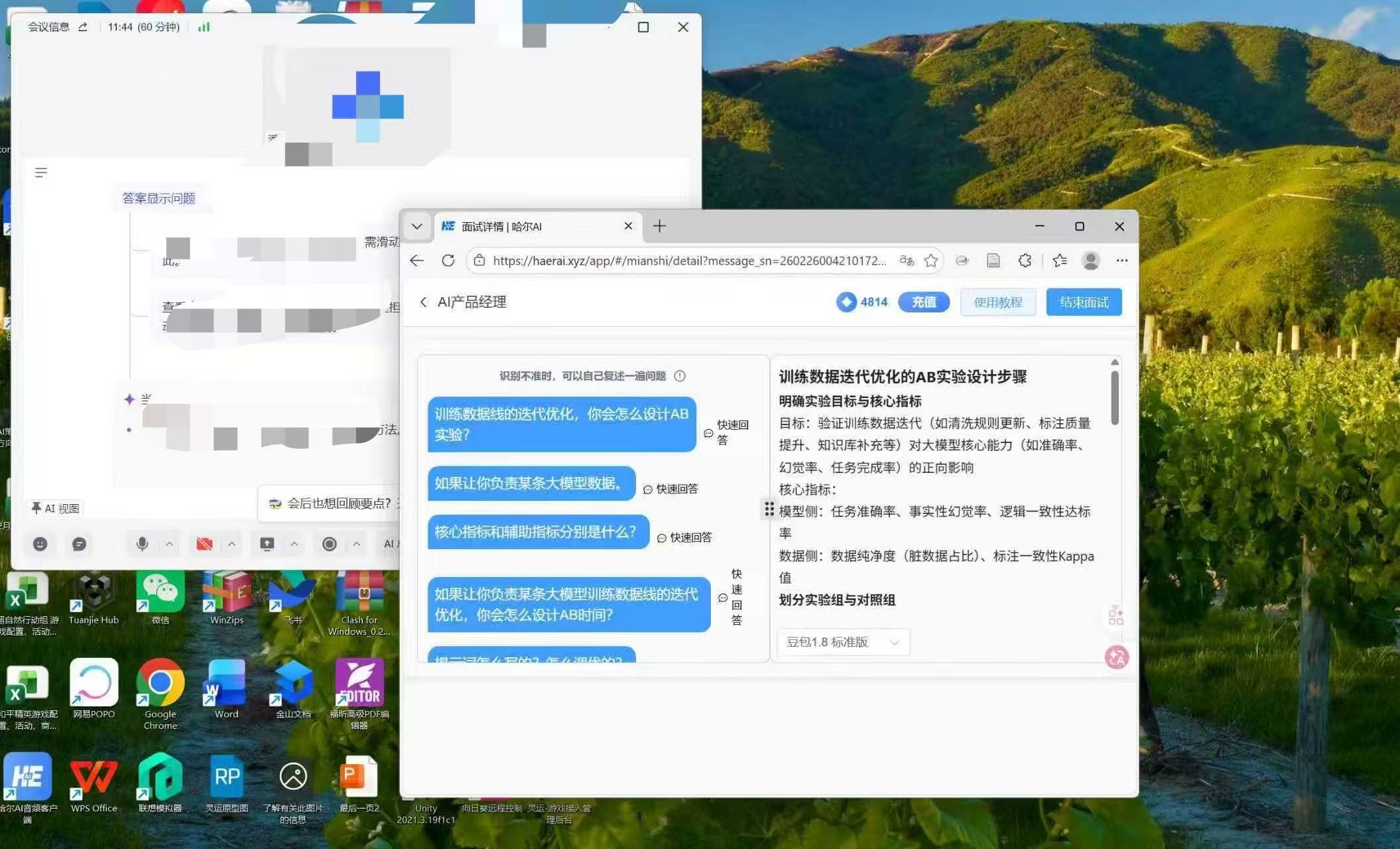Click the share screen icon
This screenshot has height=849, width=1400.
click(x=267, y=544)
